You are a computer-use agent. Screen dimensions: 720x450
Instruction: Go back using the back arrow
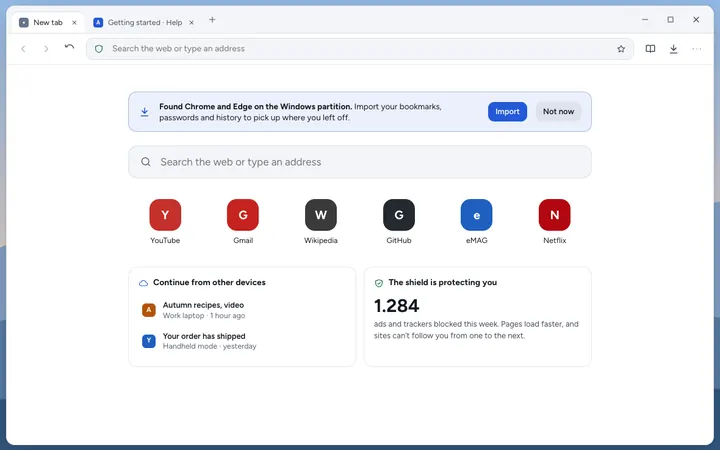pos(23,49)
